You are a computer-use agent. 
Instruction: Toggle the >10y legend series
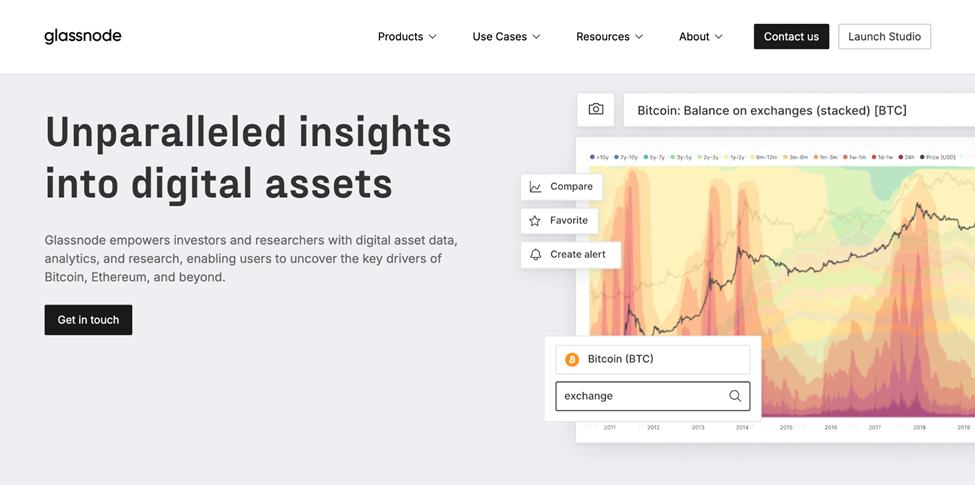click(600, 157)
